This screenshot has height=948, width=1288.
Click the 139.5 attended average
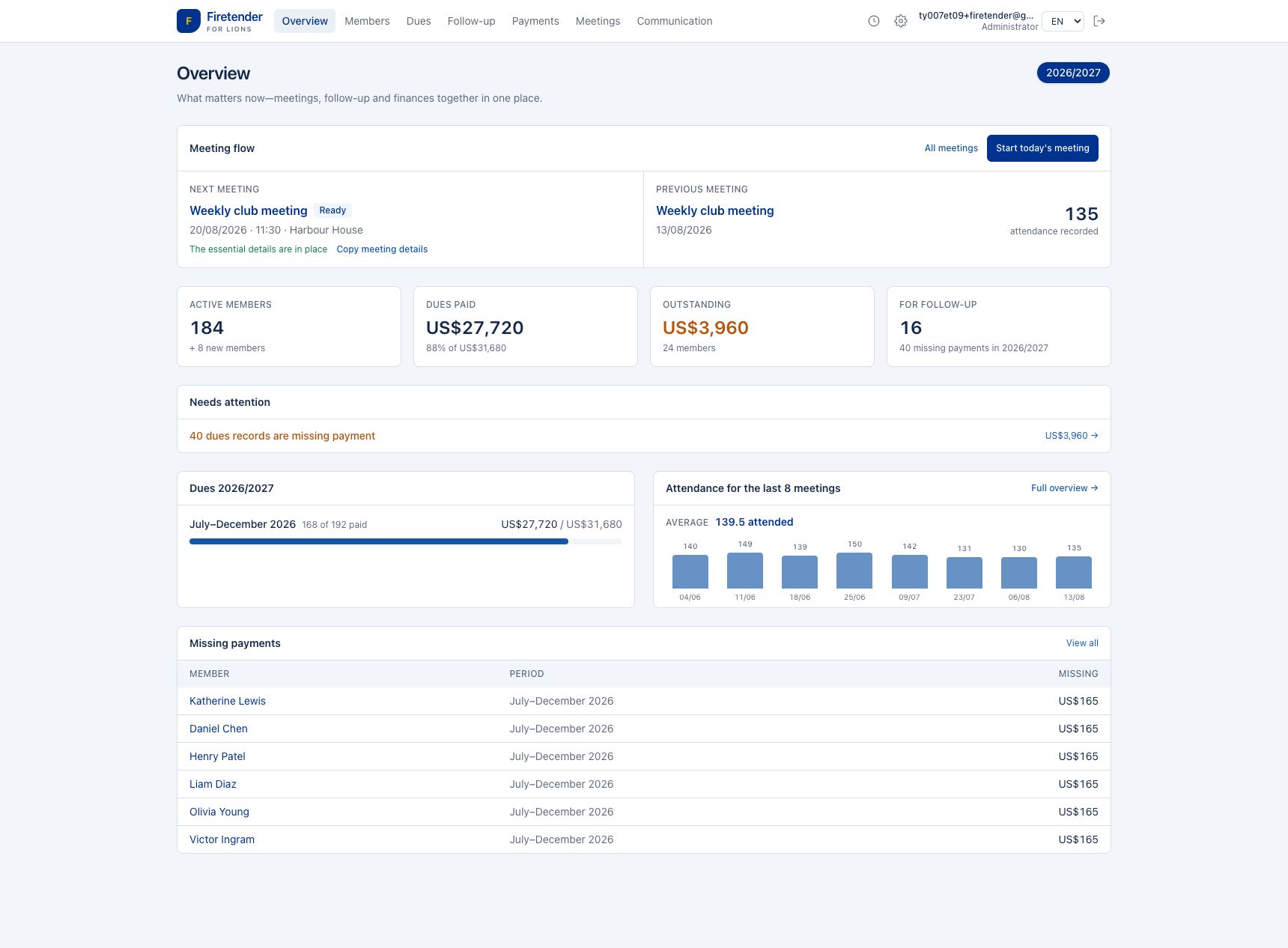[754, 522]
